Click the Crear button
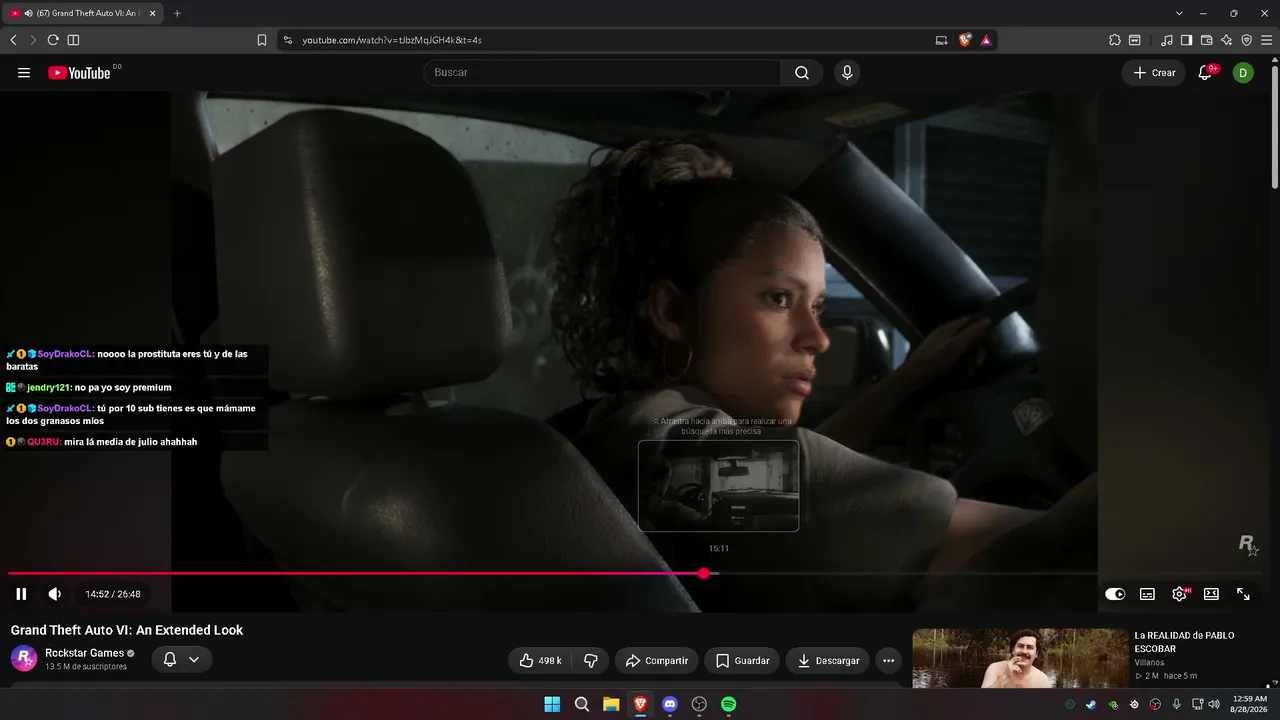1280x720 pixels. tap(1154, 72)
